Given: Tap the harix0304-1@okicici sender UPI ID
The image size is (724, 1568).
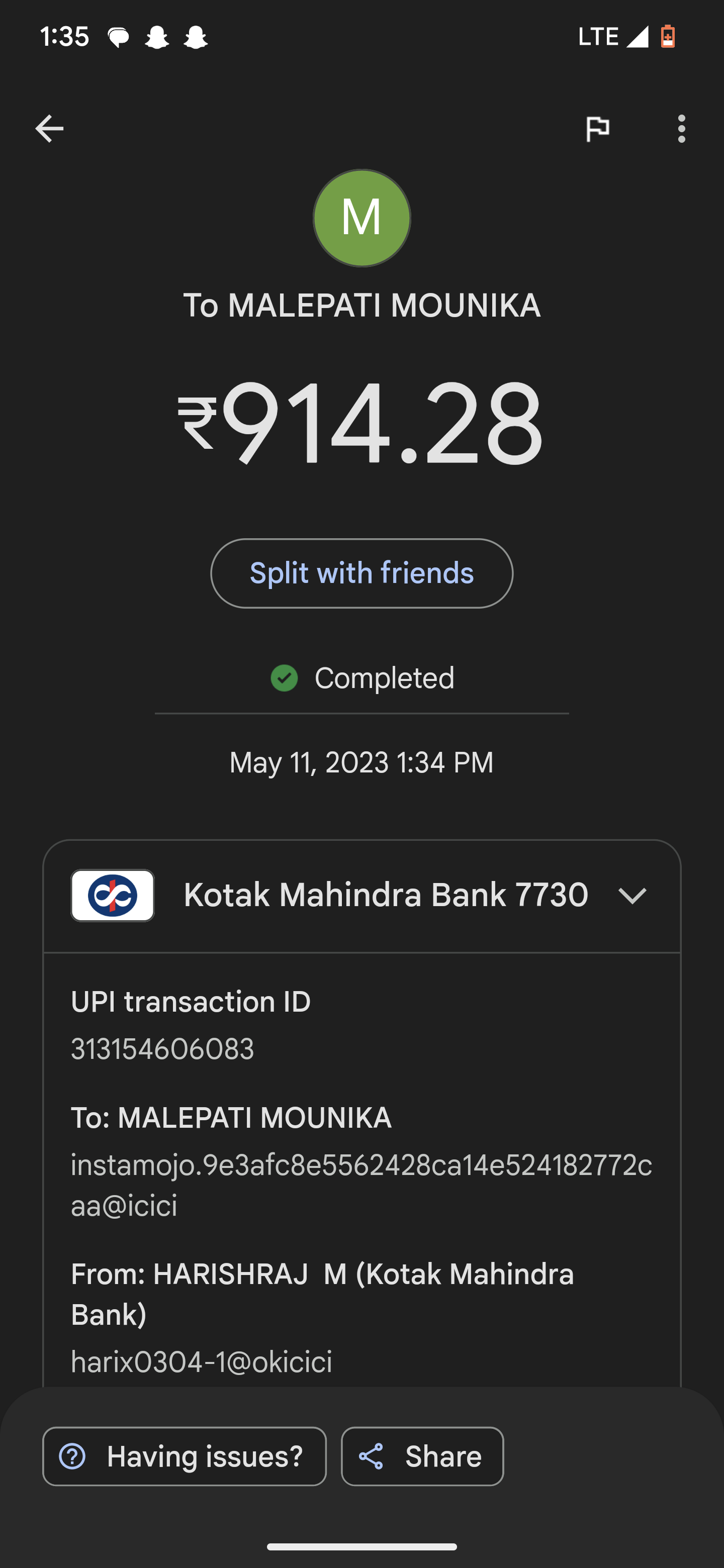Looking at the screenshot, I should pyautogui.click(x=202, y=1361).
